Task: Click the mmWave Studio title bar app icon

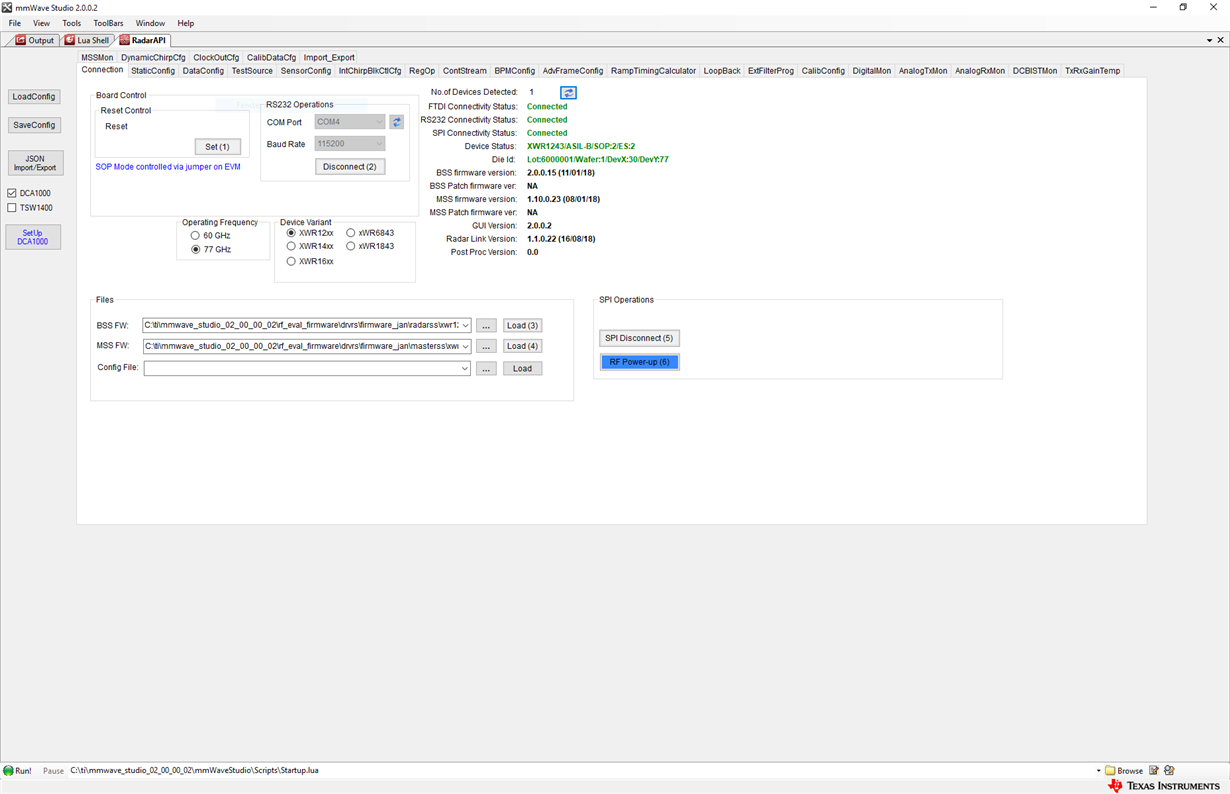Action: [x=7, y=7]
